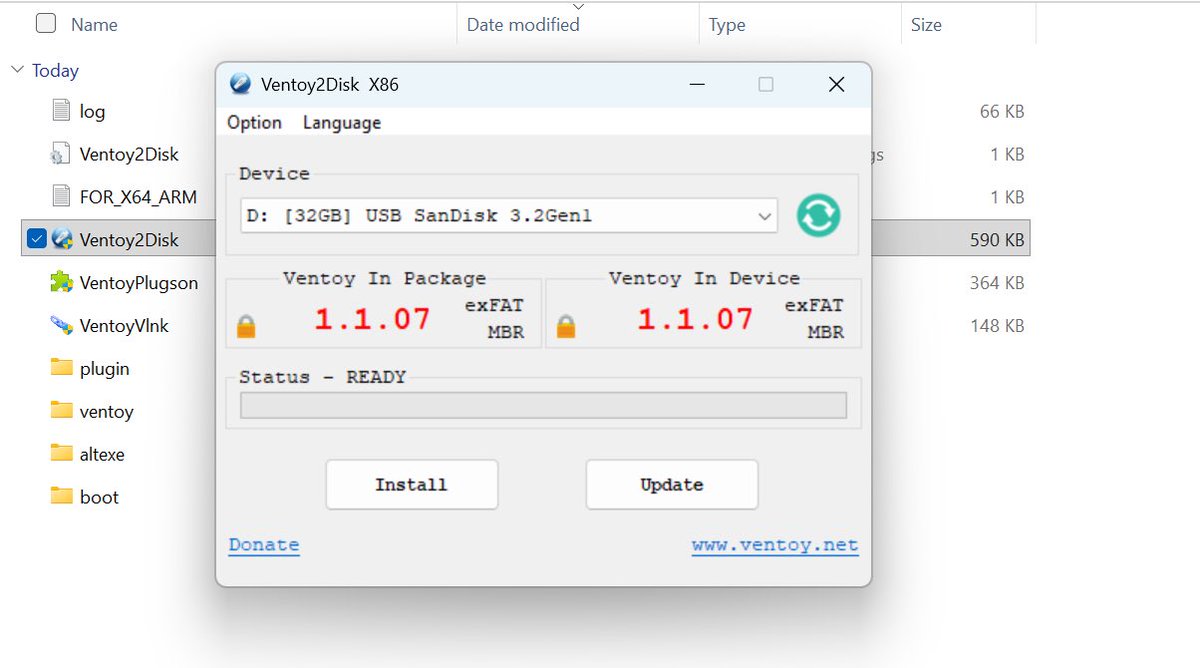Viewport: 1200px width, 668px height.
Task: Click the package version 1.1.07 text
Action: (373, 319)
